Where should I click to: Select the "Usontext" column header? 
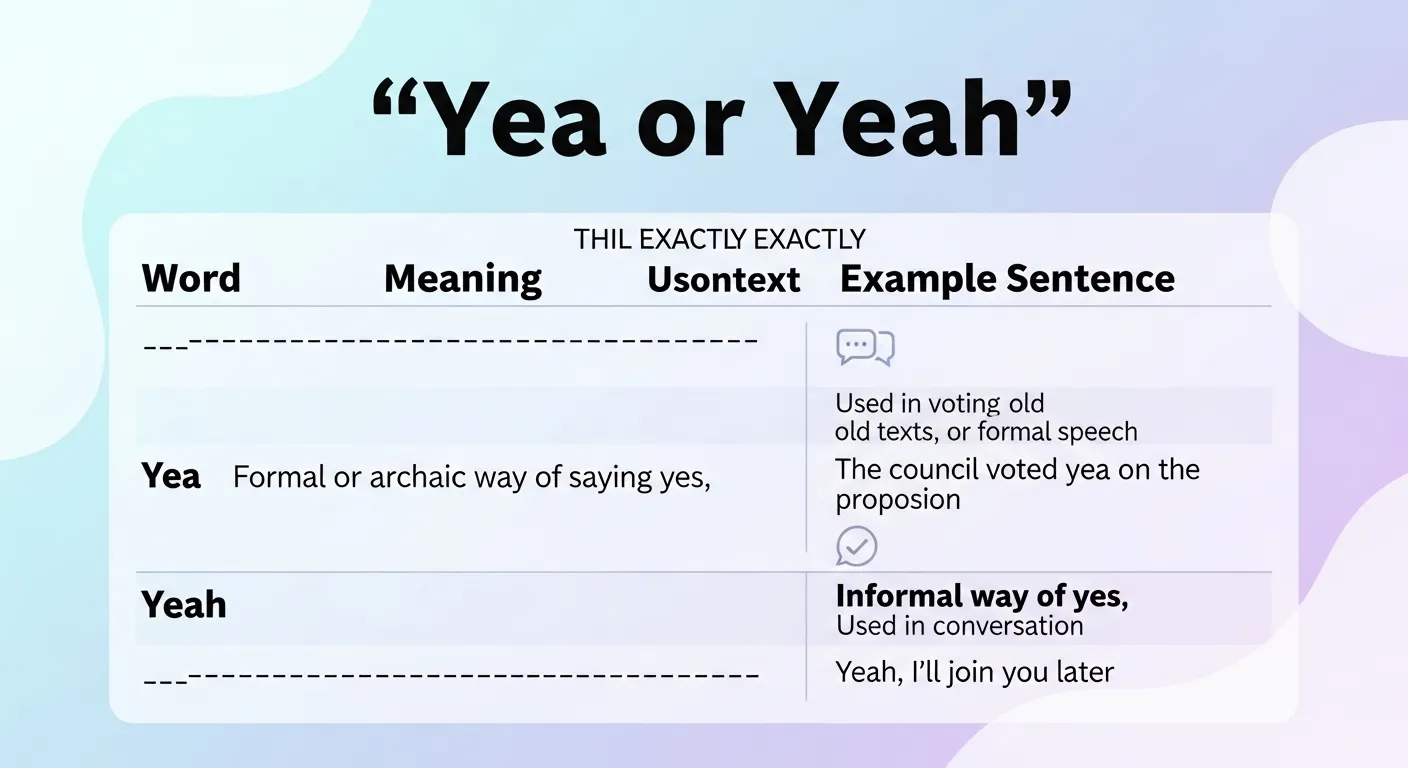(x=723, y=280)
